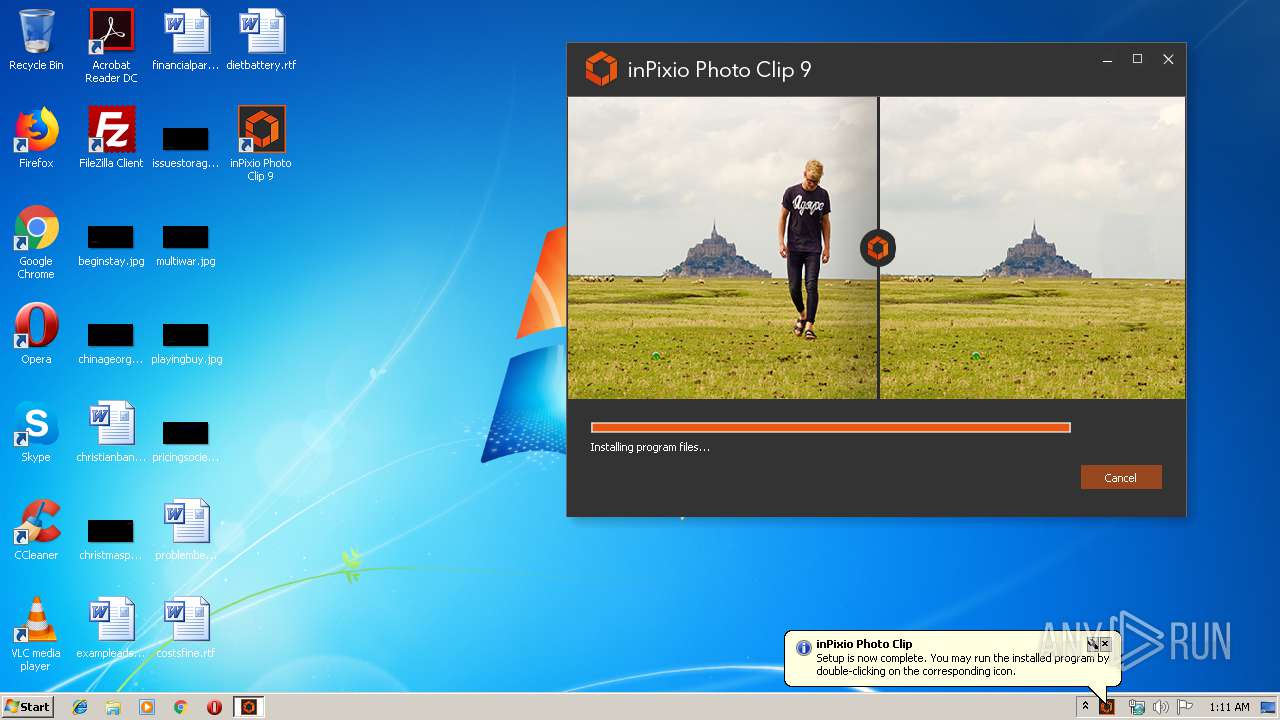Select dietbattery.rtf file icon
Image resolution: width=1280 pixels, height=720 pixels.
(x=261, y=40)
